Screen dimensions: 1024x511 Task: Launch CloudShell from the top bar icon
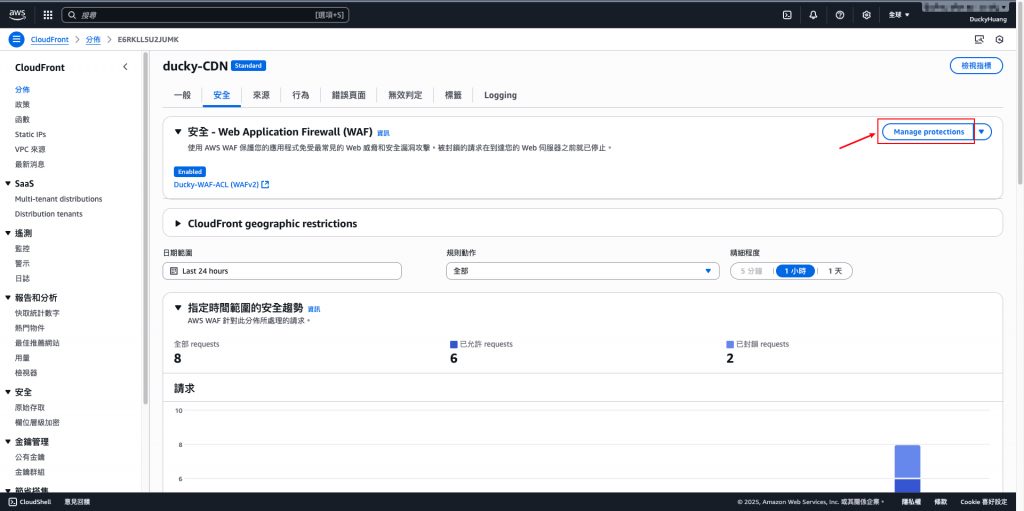click(788, 14)
